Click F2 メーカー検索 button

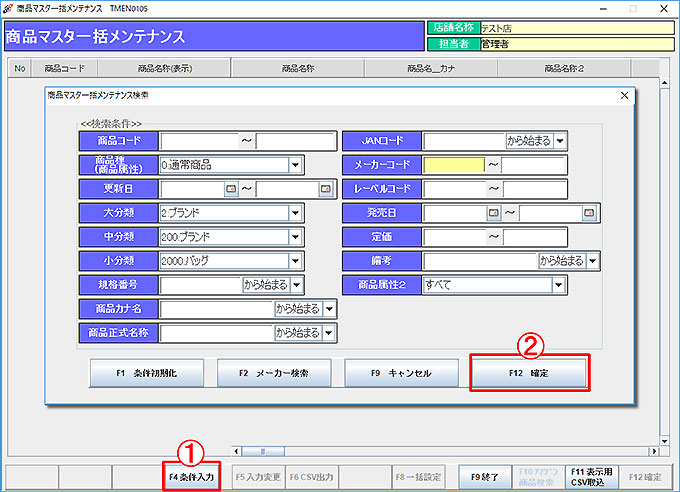tap(274, 373)
